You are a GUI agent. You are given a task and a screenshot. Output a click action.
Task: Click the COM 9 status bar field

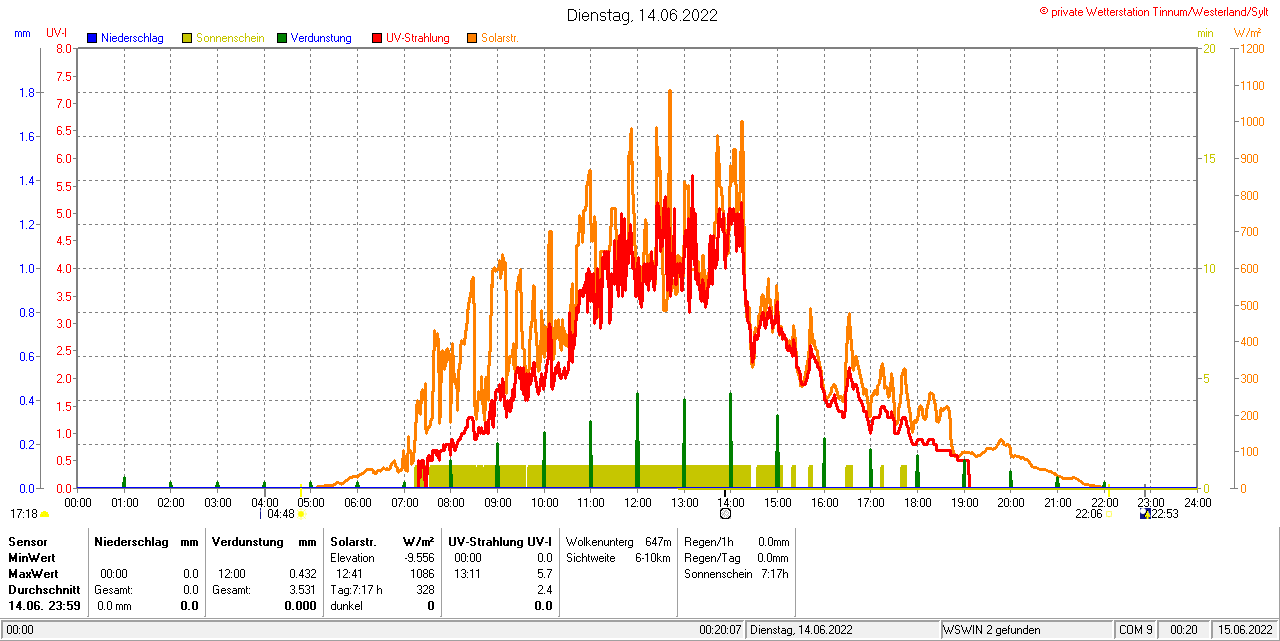coord(1136,630)
